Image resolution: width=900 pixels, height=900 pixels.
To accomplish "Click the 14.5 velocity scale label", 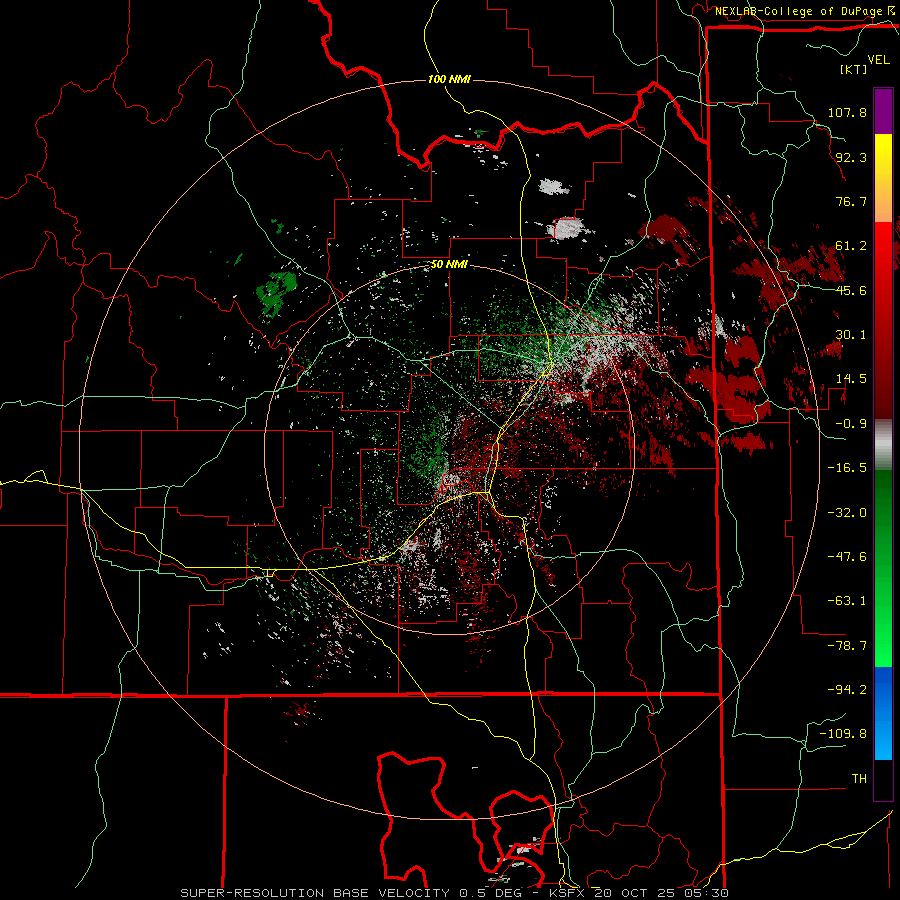I will pyautogui.click(x=851, y=379).
